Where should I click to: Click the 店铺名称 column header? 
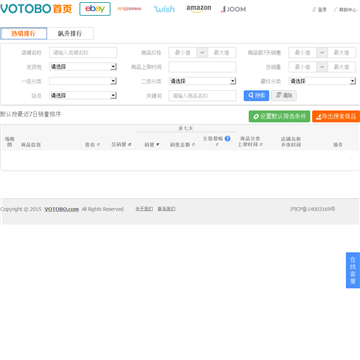click(x=291, y=138)
